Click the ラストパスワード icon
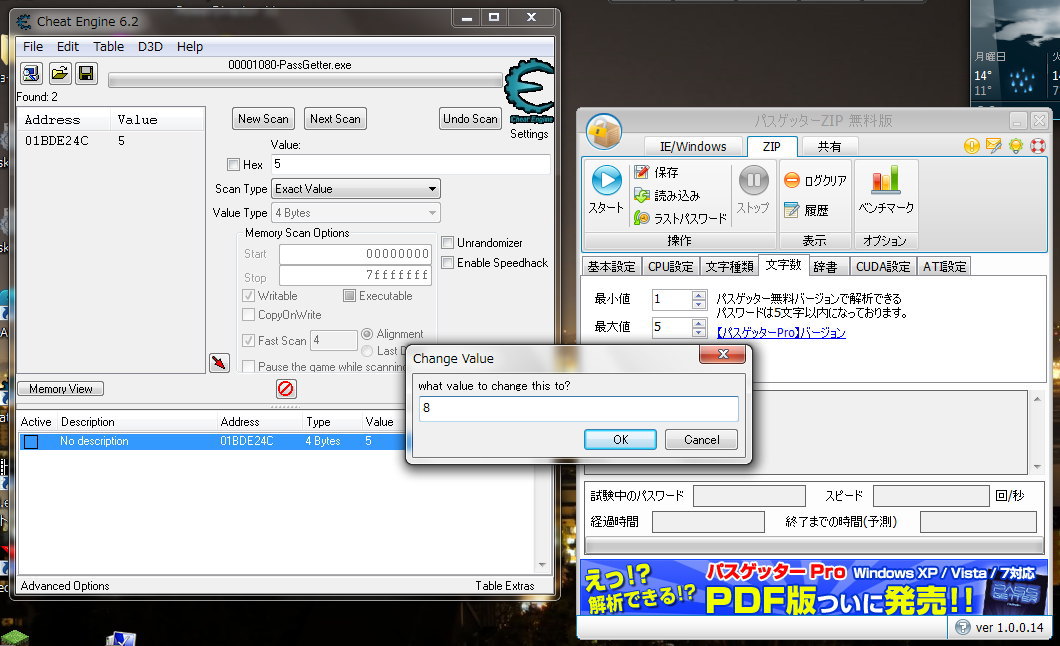 (x=642, y=218)
